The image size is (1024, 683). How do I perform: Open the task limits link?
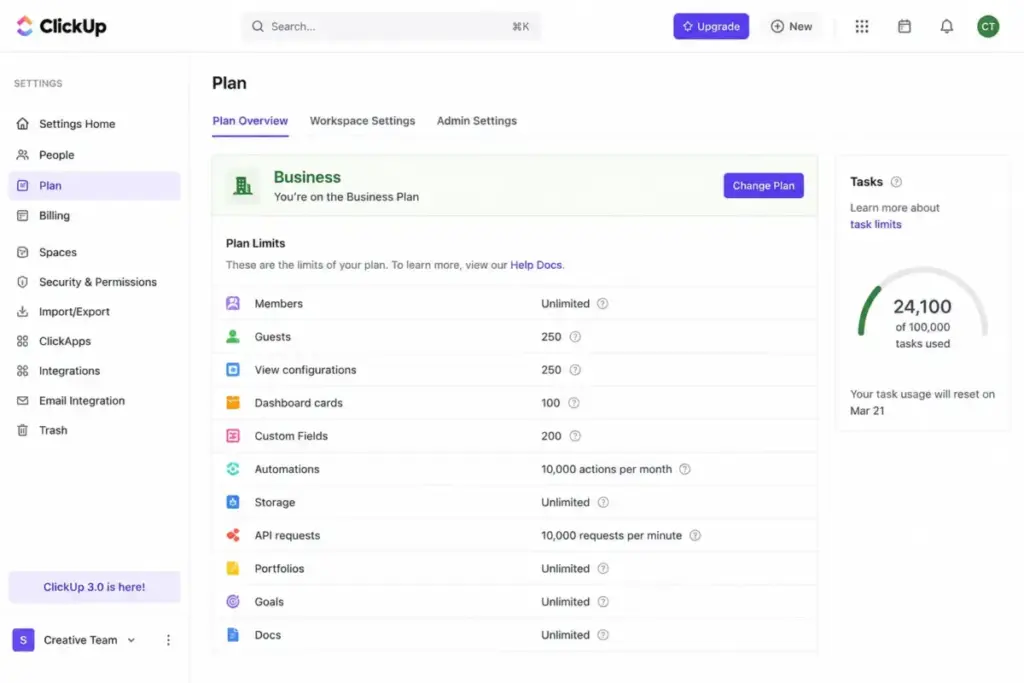tap(875, 224)
